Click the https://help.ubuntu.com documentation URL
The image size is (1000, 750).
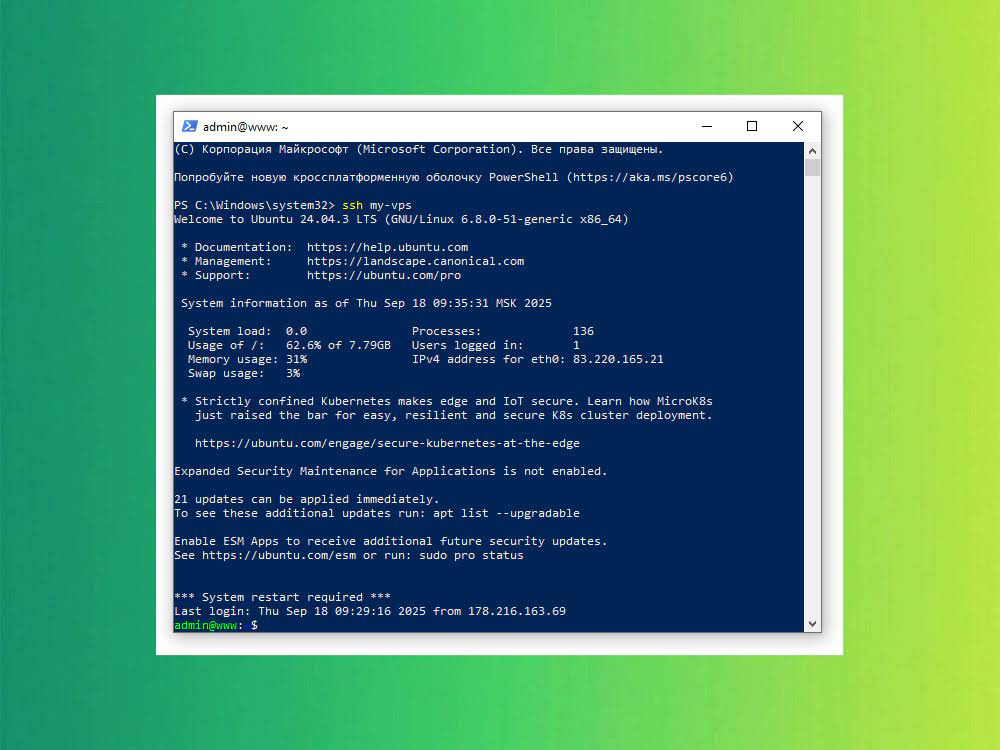point(387,247)
